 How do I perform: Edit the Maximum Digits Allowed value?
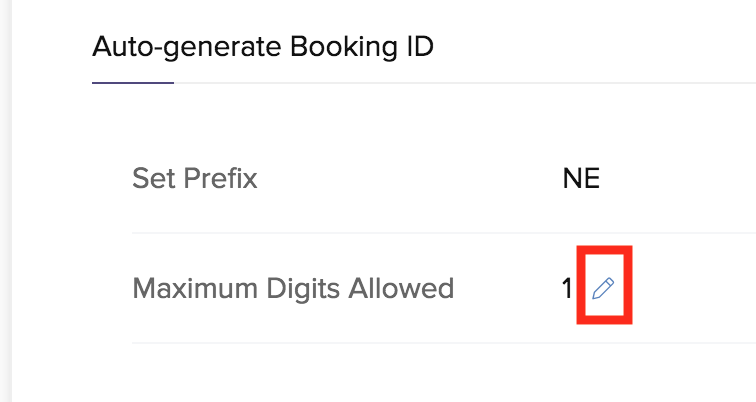coord(603,288)
